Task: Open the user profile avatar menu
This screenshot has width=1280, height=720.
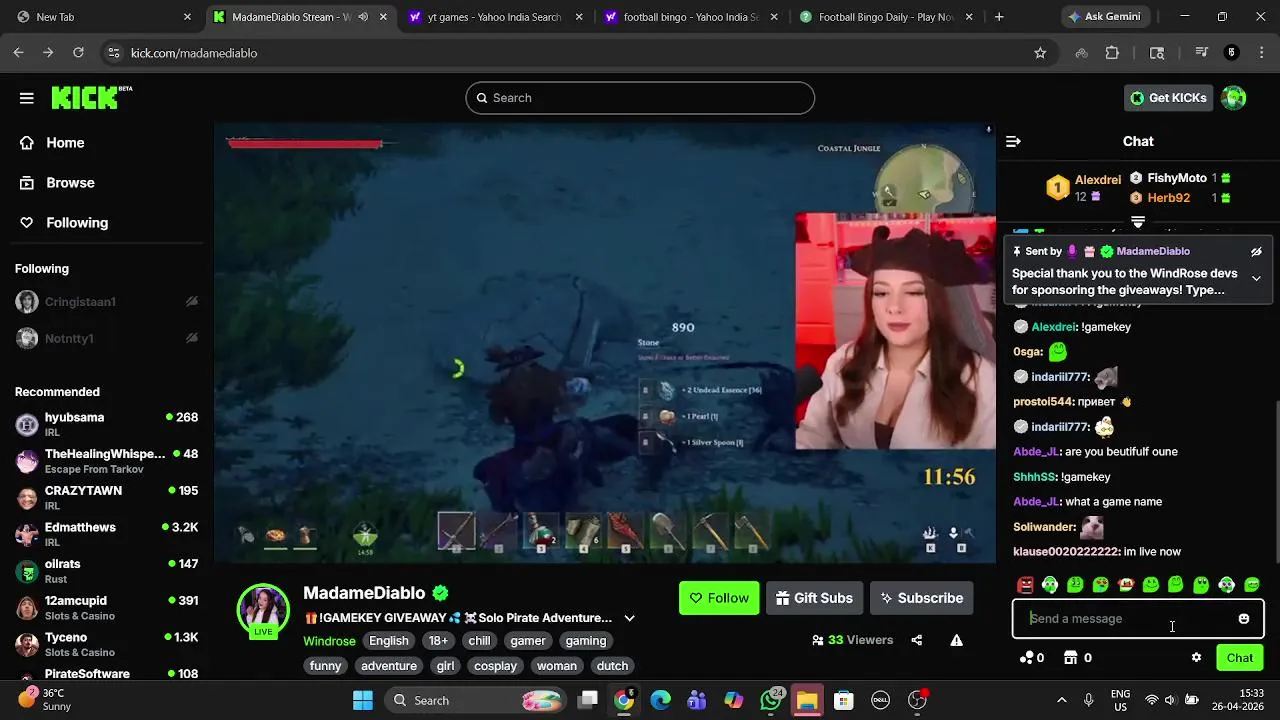Action: [1234, 98]
